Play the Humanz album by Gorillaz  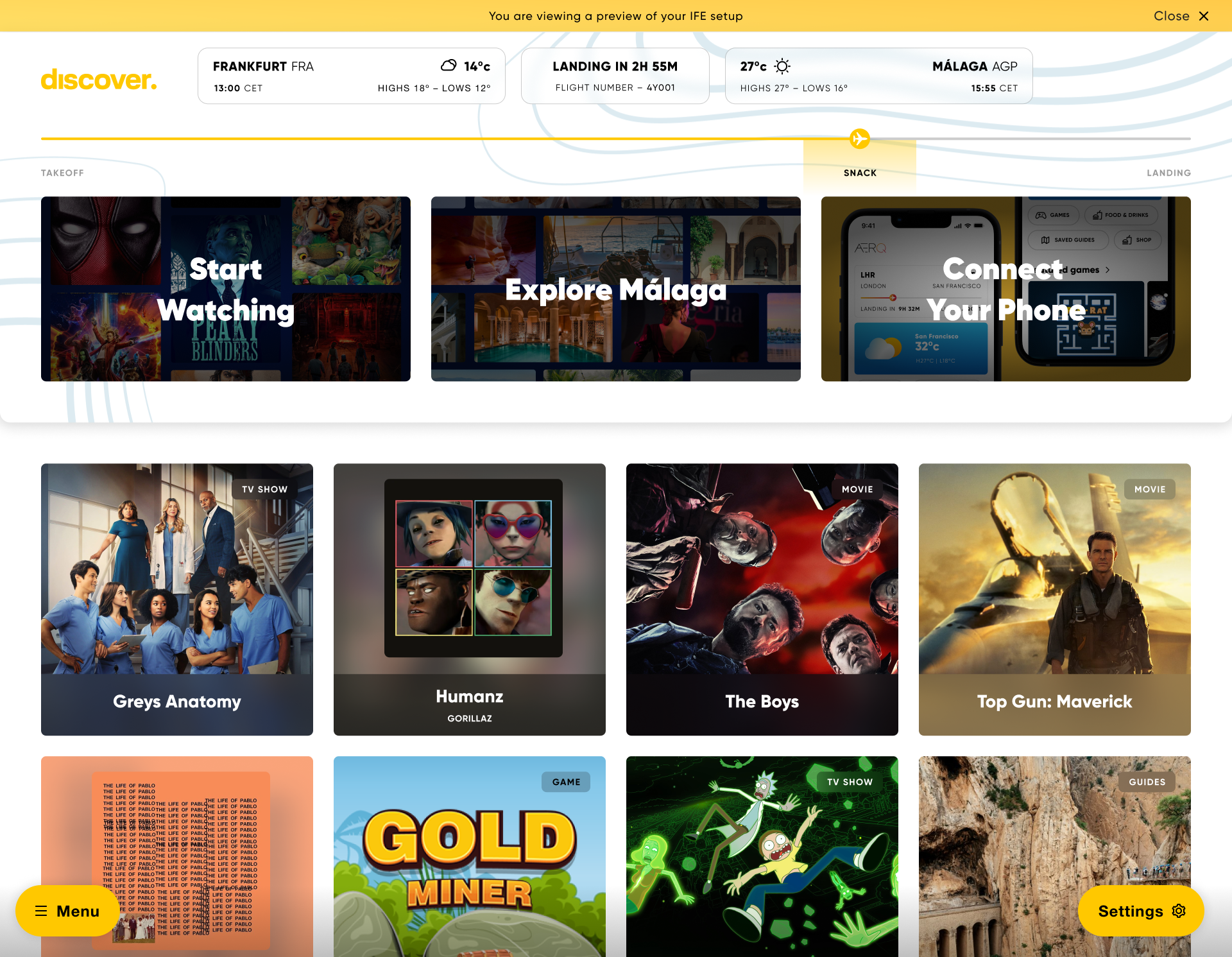[470, 599]
